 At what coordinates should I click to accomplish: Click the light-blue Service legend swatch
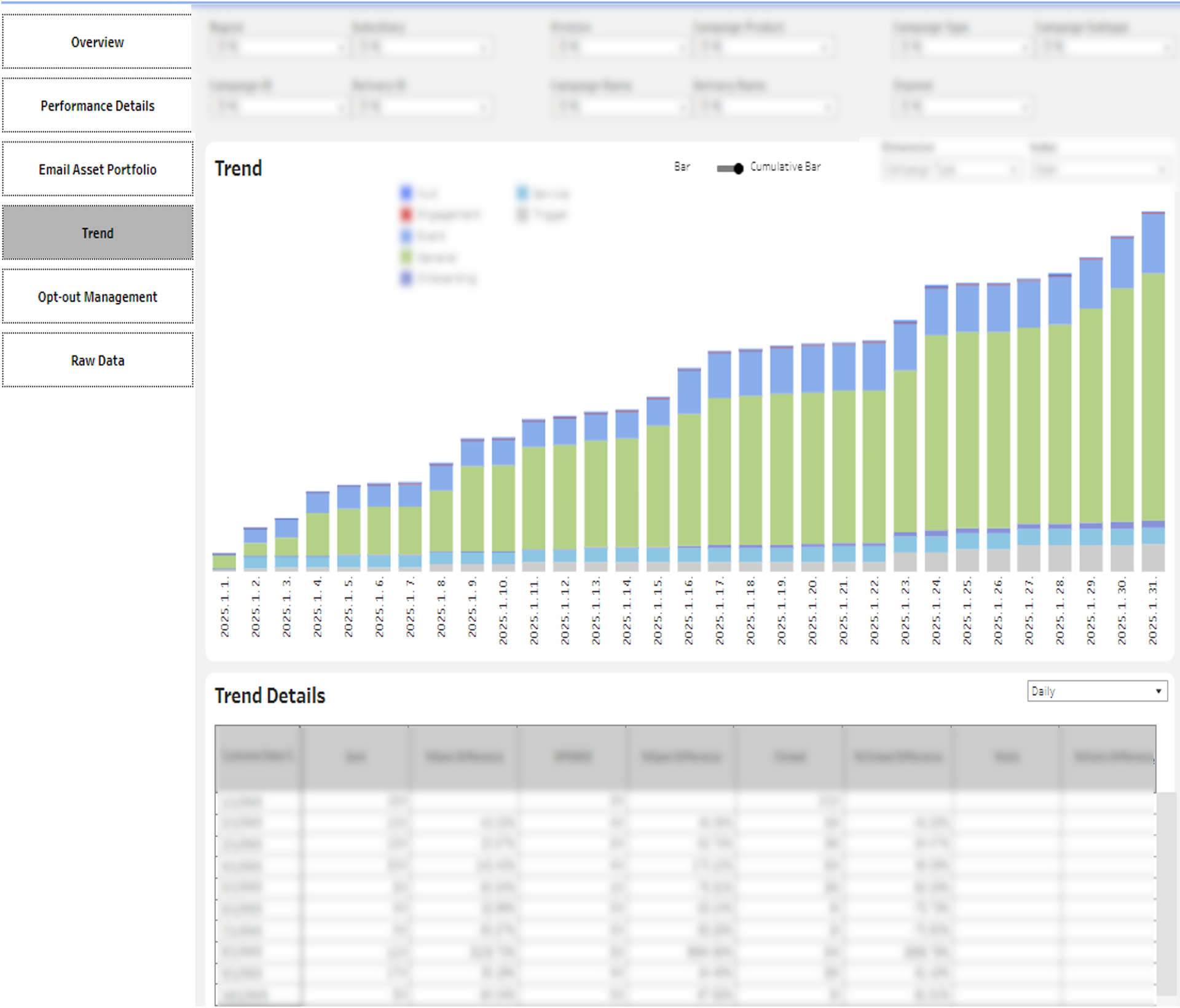point(522,194)
